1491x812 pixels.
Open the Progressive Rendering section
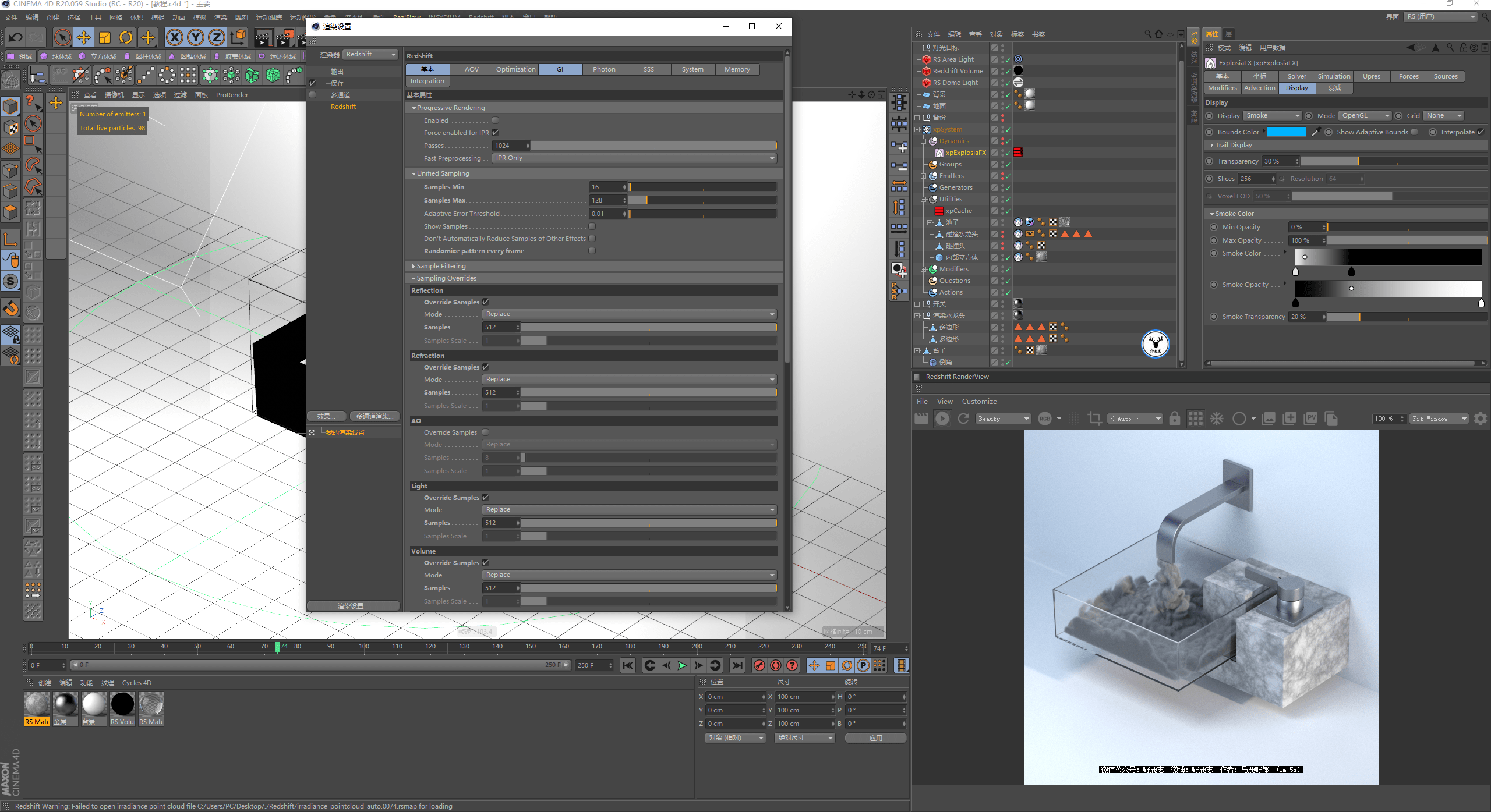449,108
